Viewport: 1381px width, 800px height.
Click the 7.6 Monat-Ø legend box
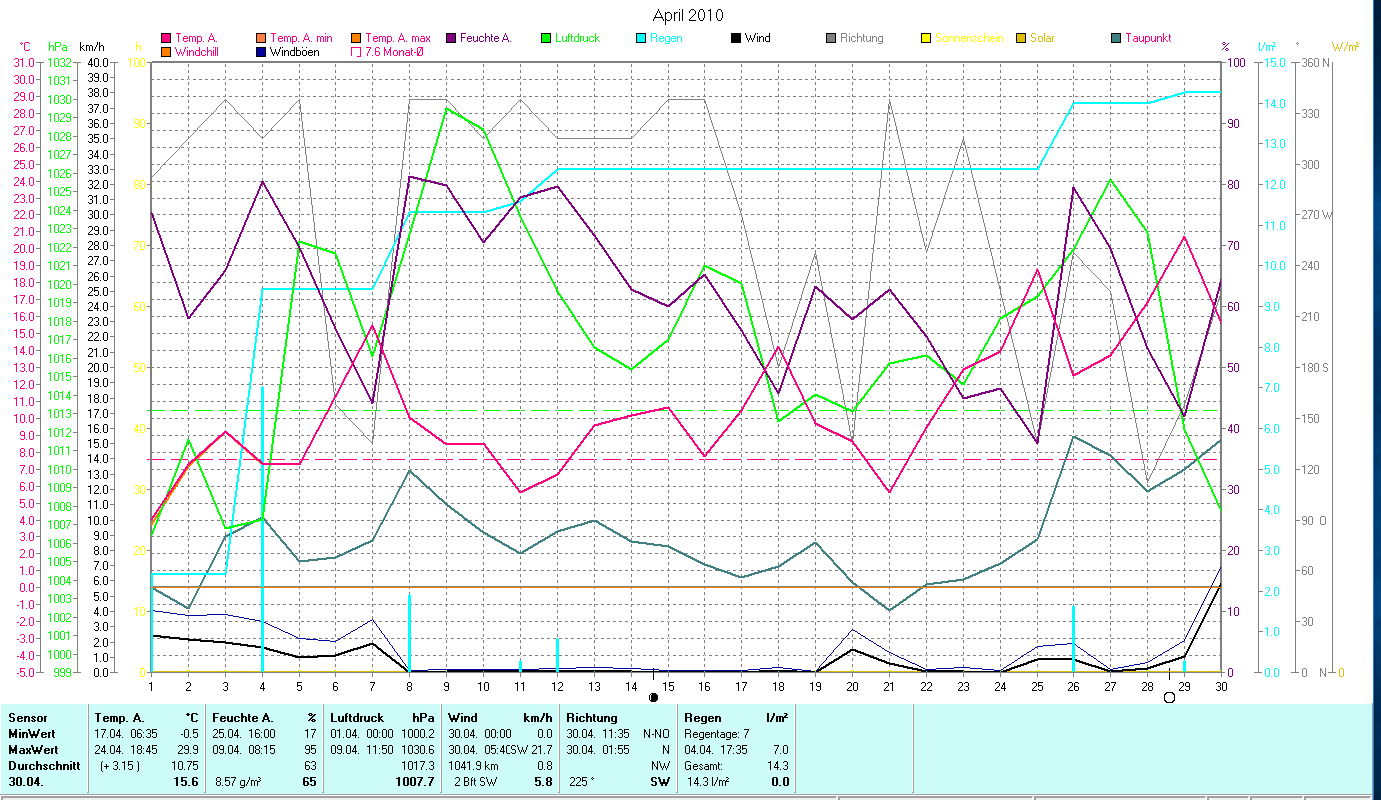(356, 51)
